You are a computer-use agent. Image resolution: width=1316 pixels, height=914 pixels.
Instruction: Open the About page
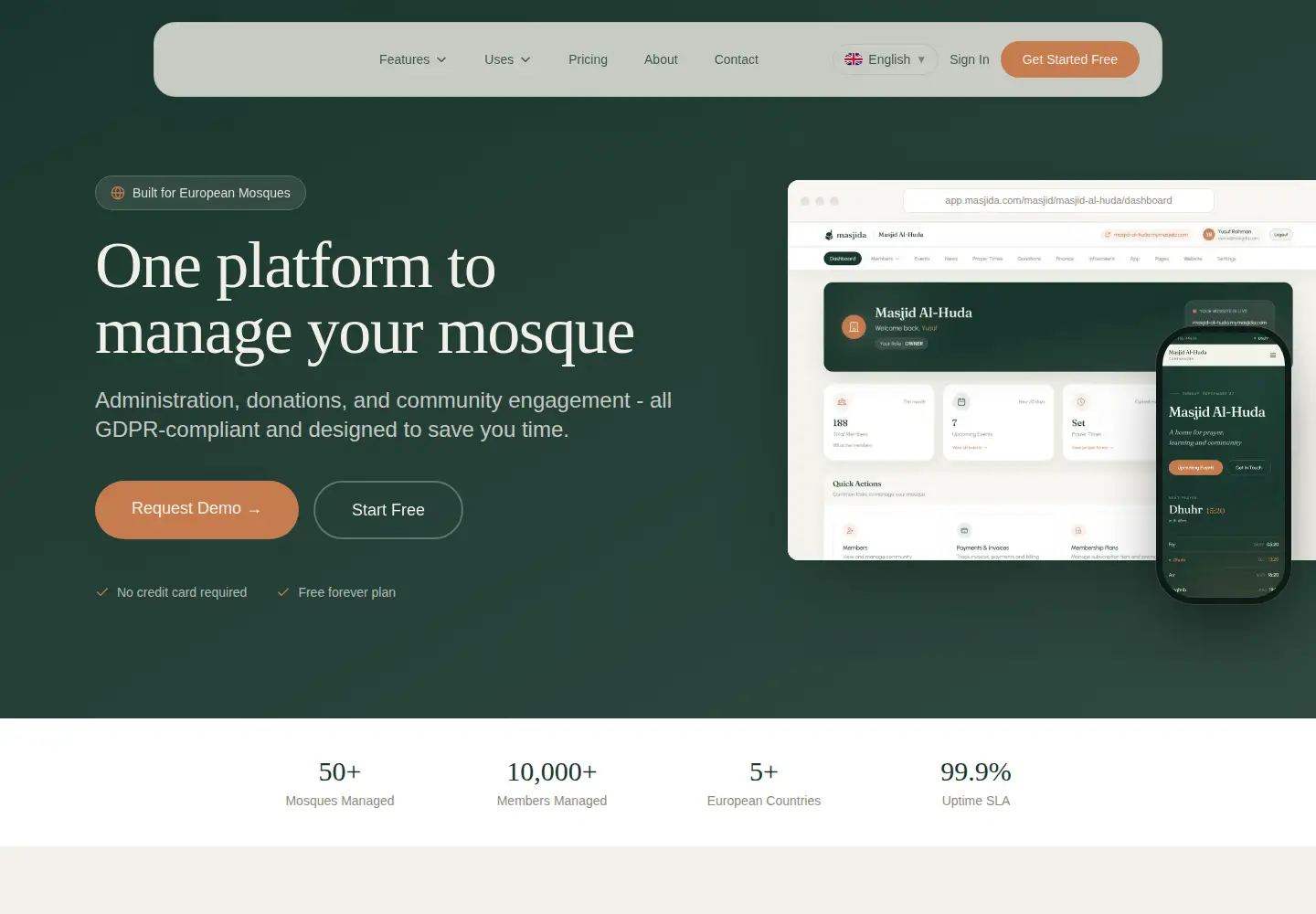pos(661,59)
